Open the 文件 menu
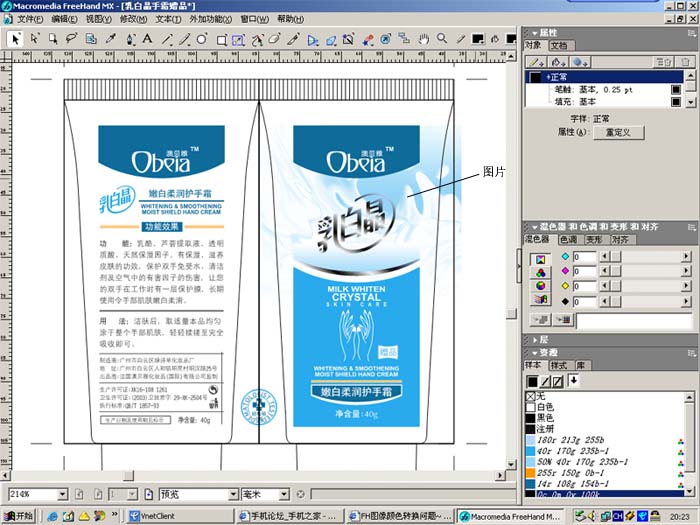This screenshot has width=700, height=525. pyautogui.click(x=29, y=19)
